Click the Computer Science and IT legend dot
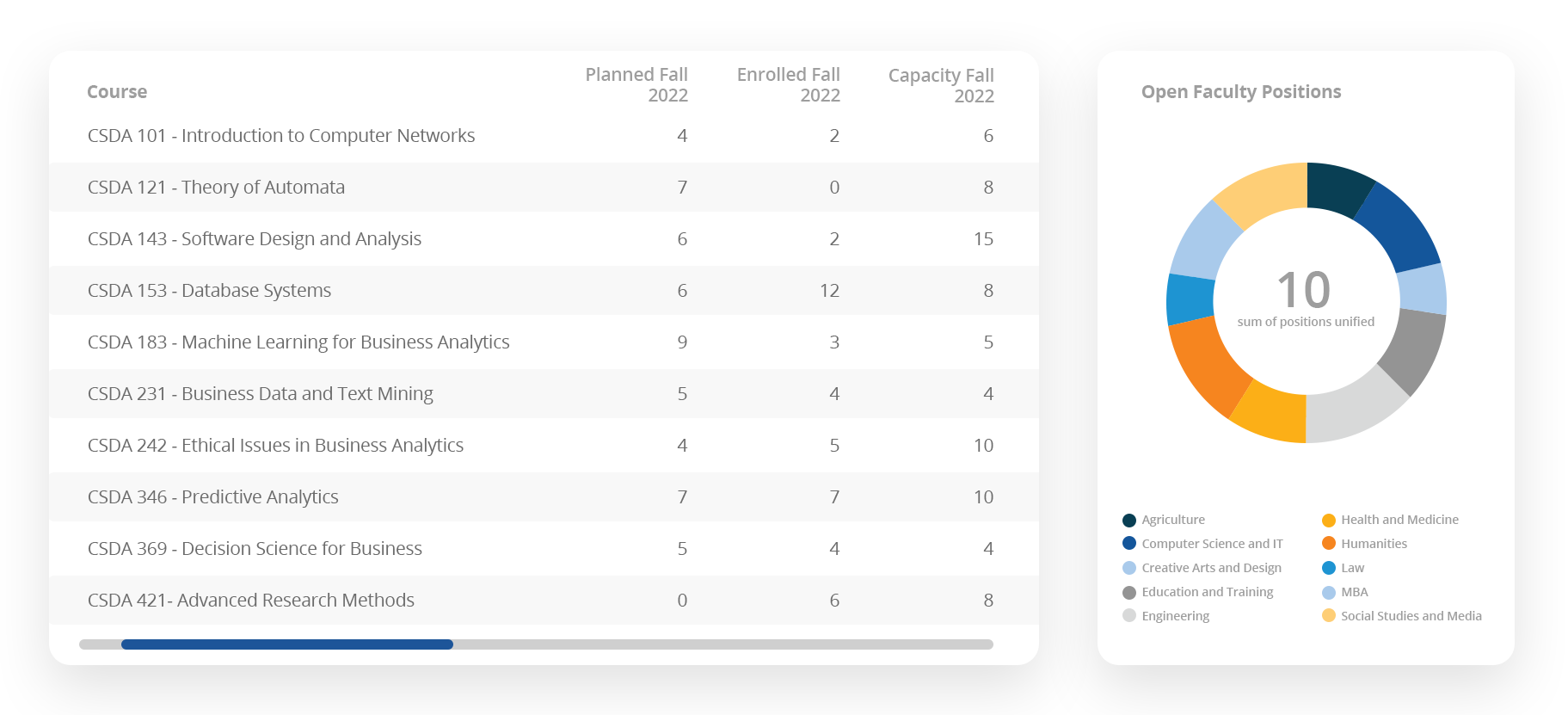Viewport: 1568px width, 715px height. click(1129, 544)
